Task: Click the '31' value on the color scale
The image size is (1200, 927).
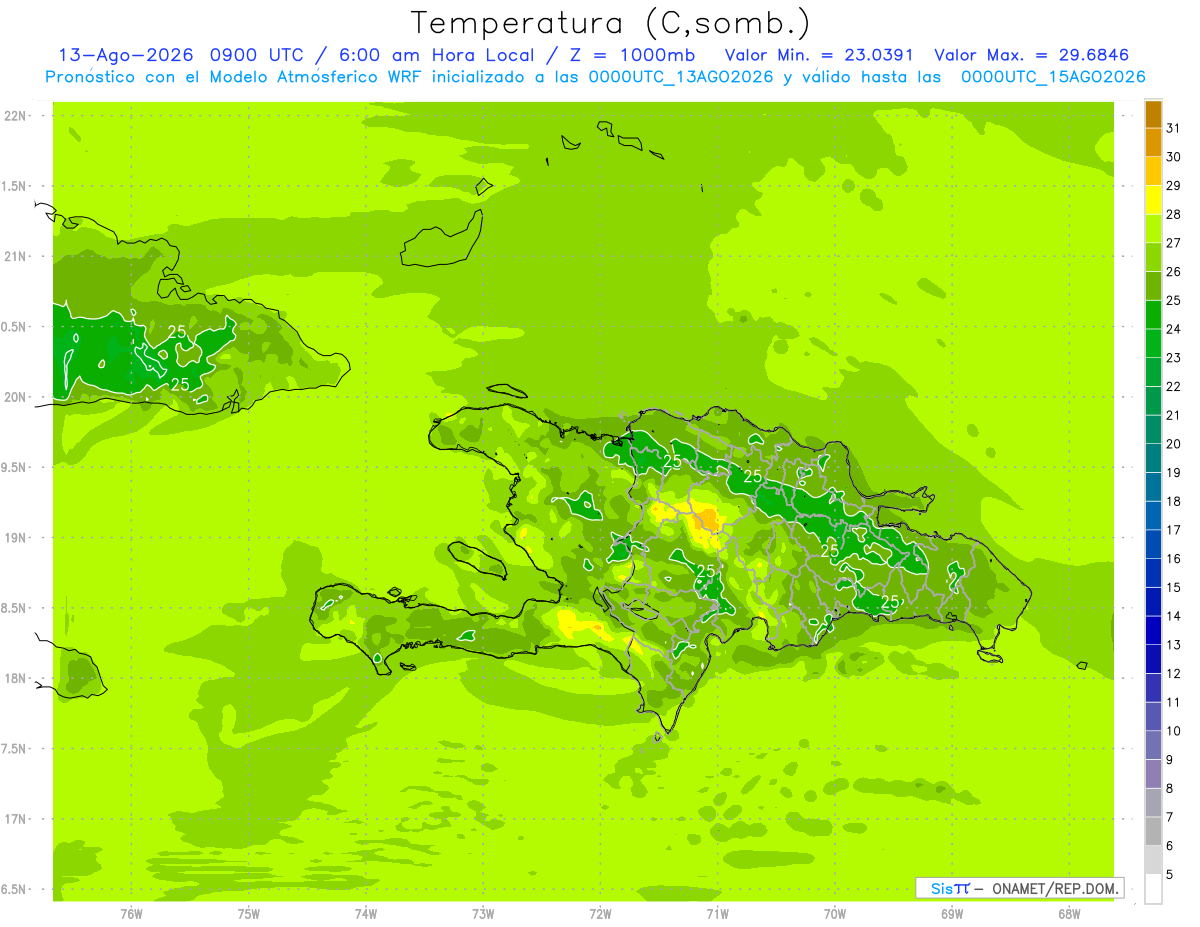Action: (x=1174, y=128)
